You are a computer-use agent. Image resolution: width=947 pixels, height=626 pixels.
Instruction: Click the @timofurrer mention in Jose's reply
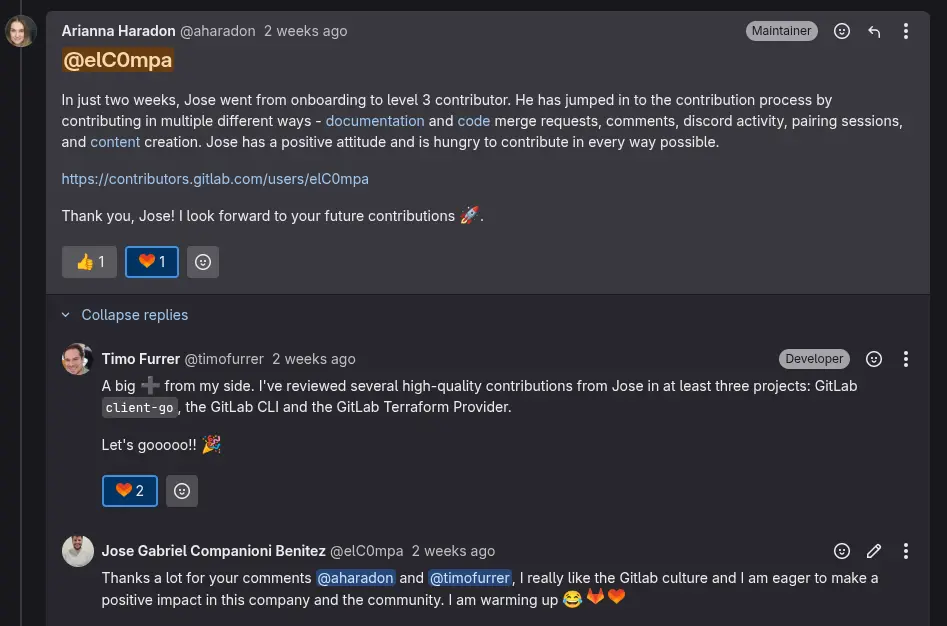click(470, 578)
